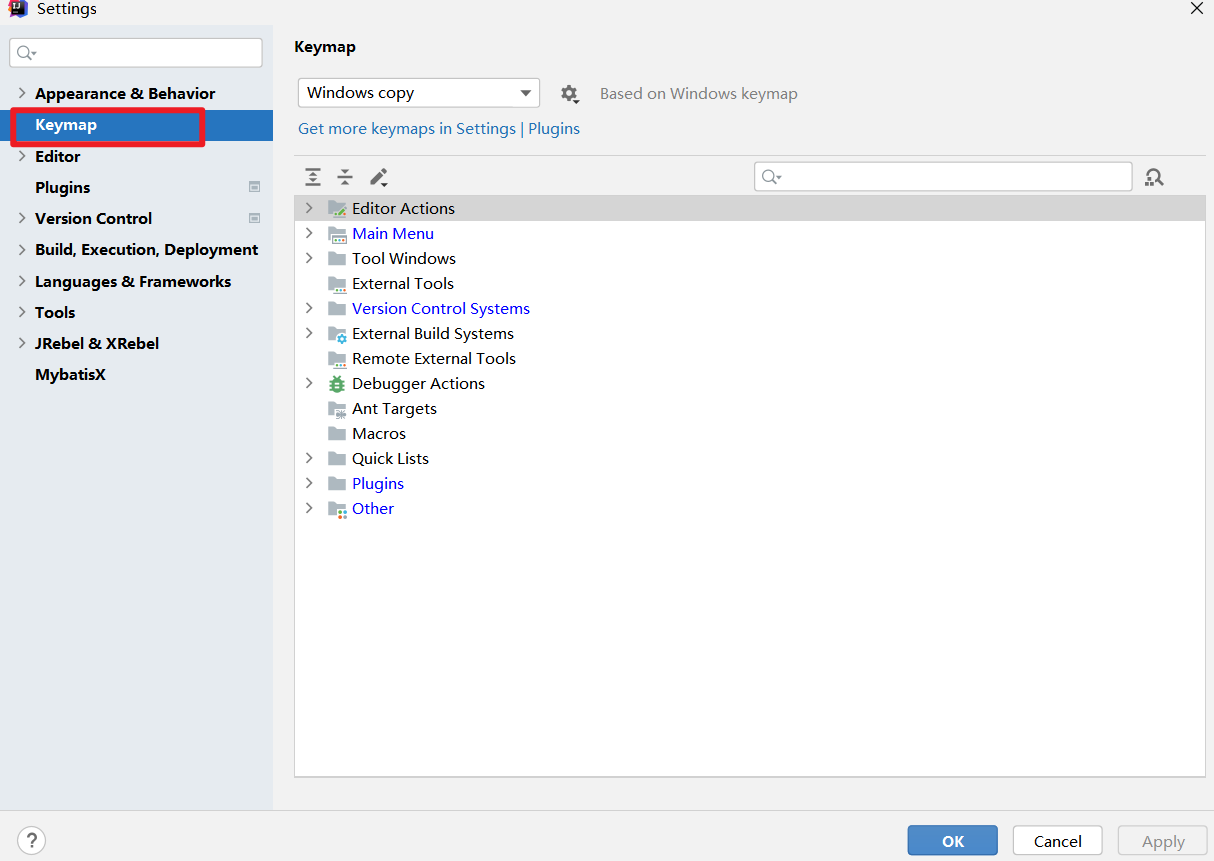Viewport: 1214px width, 861px height.
Task: Select Plugins in the settings sidebar
Action: (62, 187)
